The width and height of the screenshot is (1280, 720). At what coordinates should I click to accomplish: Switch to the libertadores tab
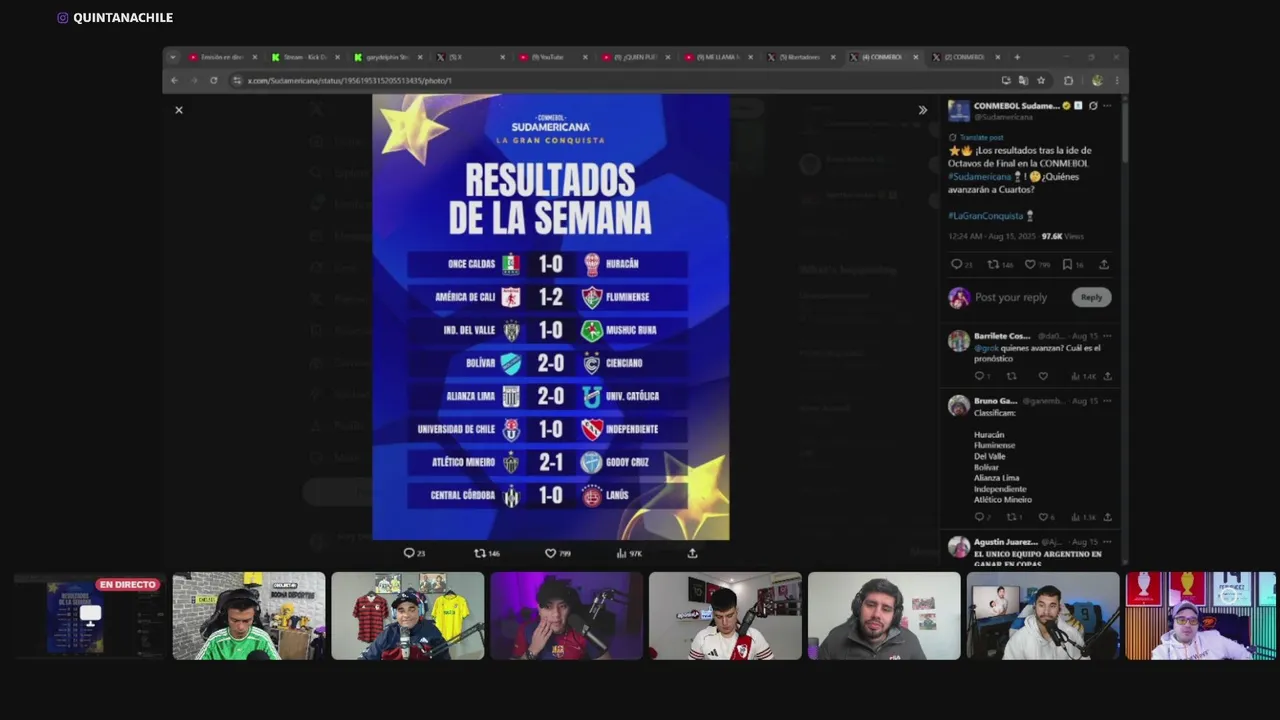click(x=801, y=57)
